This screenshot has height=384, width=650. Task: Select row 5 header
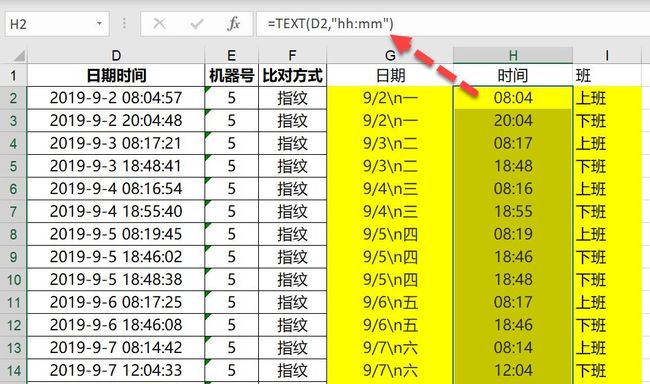13,166
